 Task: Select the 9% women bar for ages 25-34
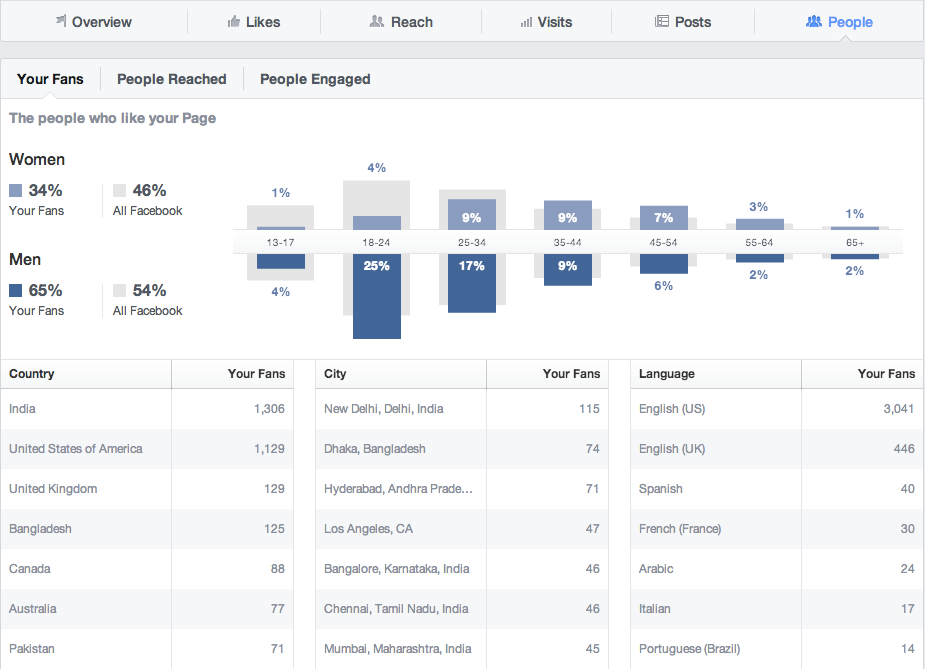coord(471,216)
